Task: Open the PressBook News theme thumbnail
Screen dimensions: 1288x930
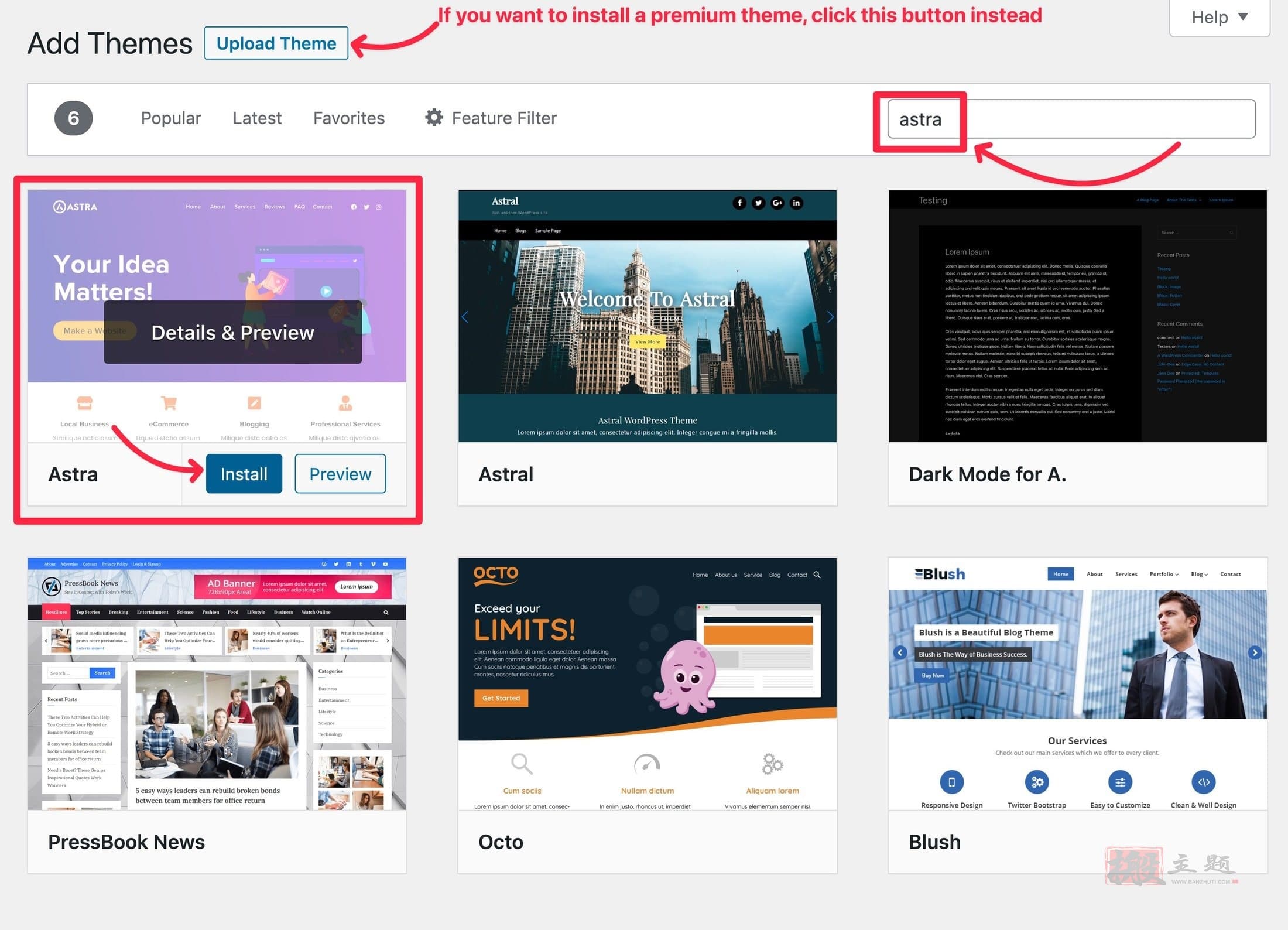Action: pos(217,684)
